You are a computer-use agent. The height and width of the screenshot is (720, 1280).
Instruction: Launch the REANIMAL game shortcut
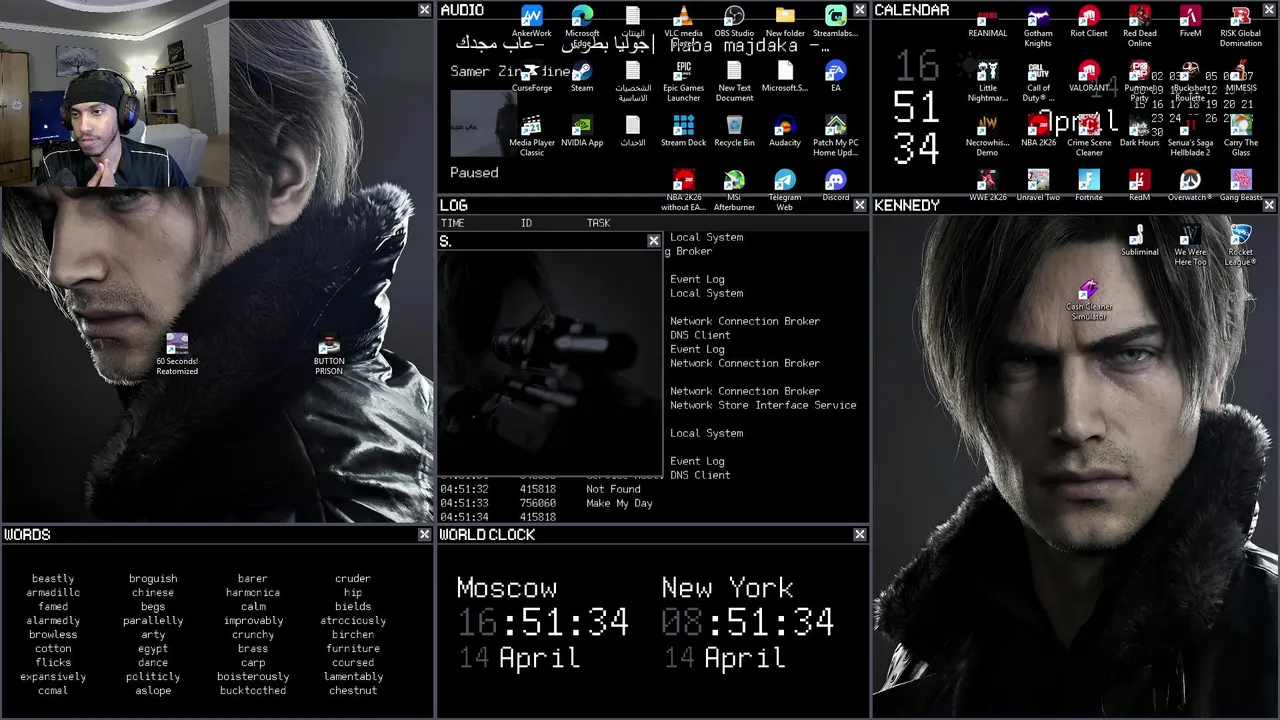click(x=987, y=22)
